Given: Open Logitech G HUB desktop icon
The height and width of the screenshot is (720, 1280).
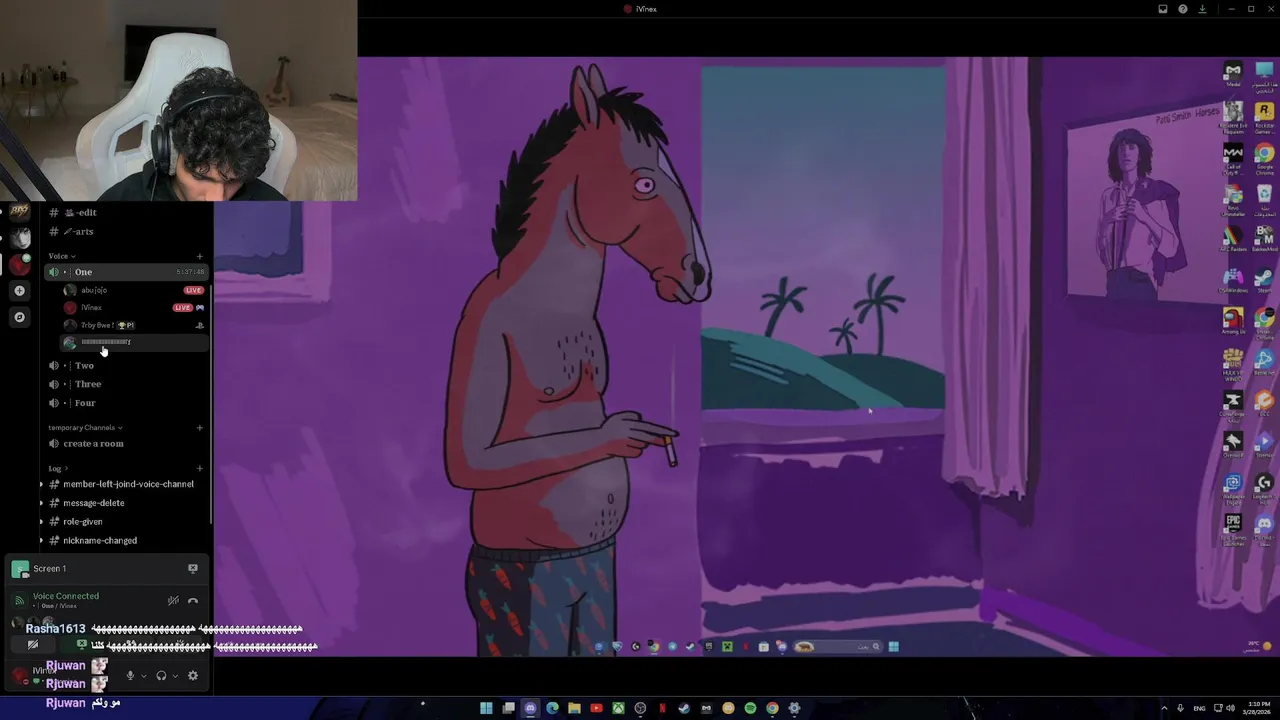Looking at the screenshot, I should point(1264,487).
